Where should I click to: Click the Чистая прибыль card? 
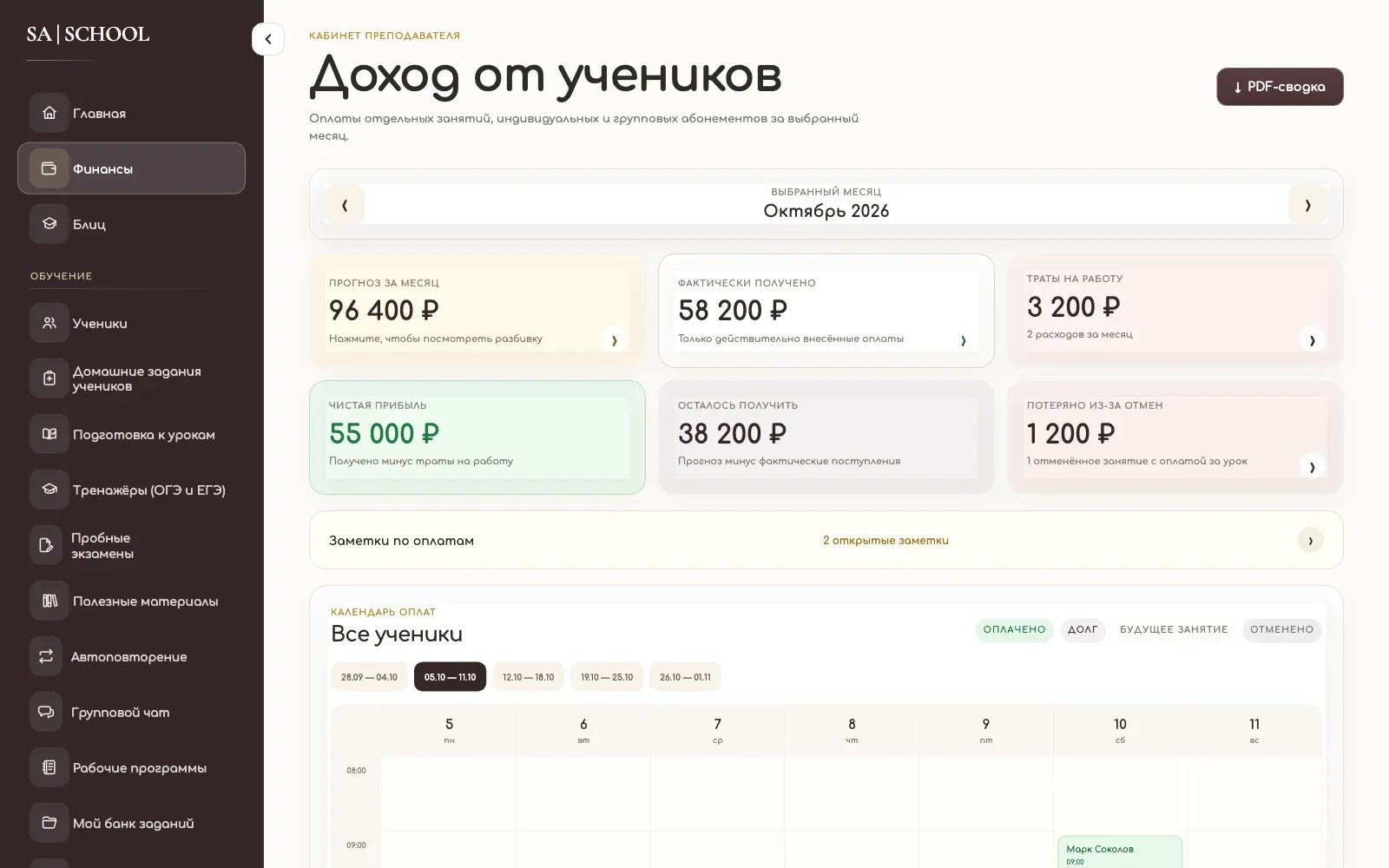(477, 437)
